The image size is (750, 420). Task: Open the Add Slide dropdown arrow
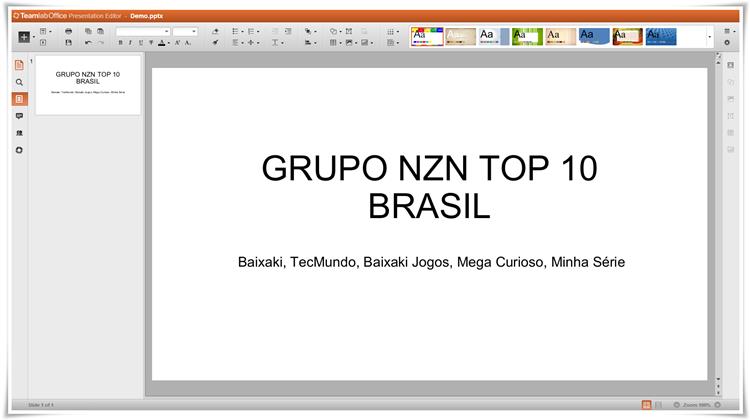tap(34, 37)
